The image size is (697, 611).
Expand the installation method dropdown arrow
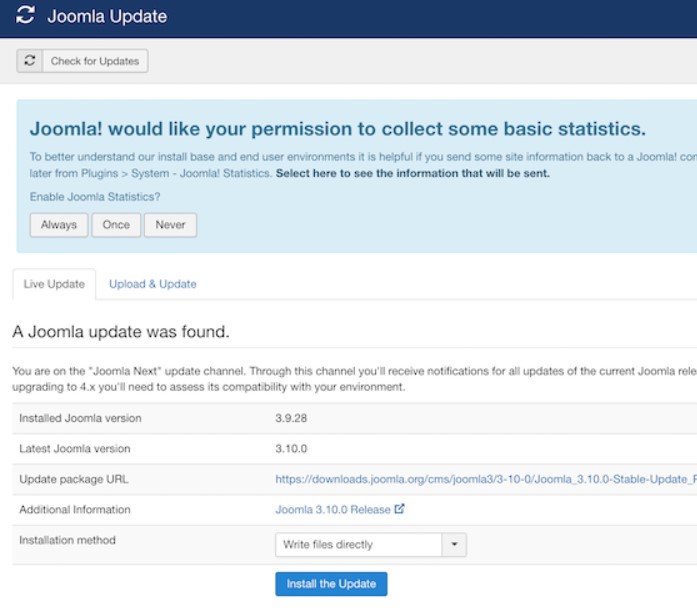454,544
